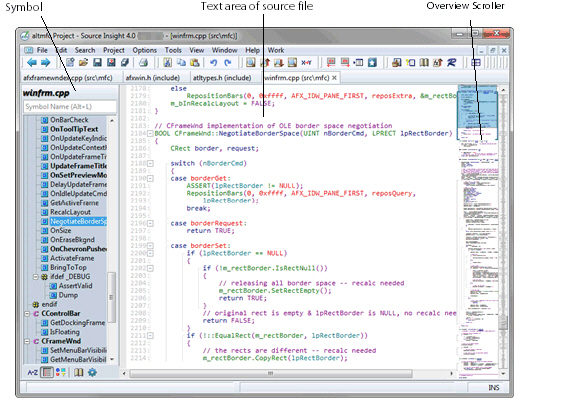Click the toolbar icon left of the star bookmark

358,63
